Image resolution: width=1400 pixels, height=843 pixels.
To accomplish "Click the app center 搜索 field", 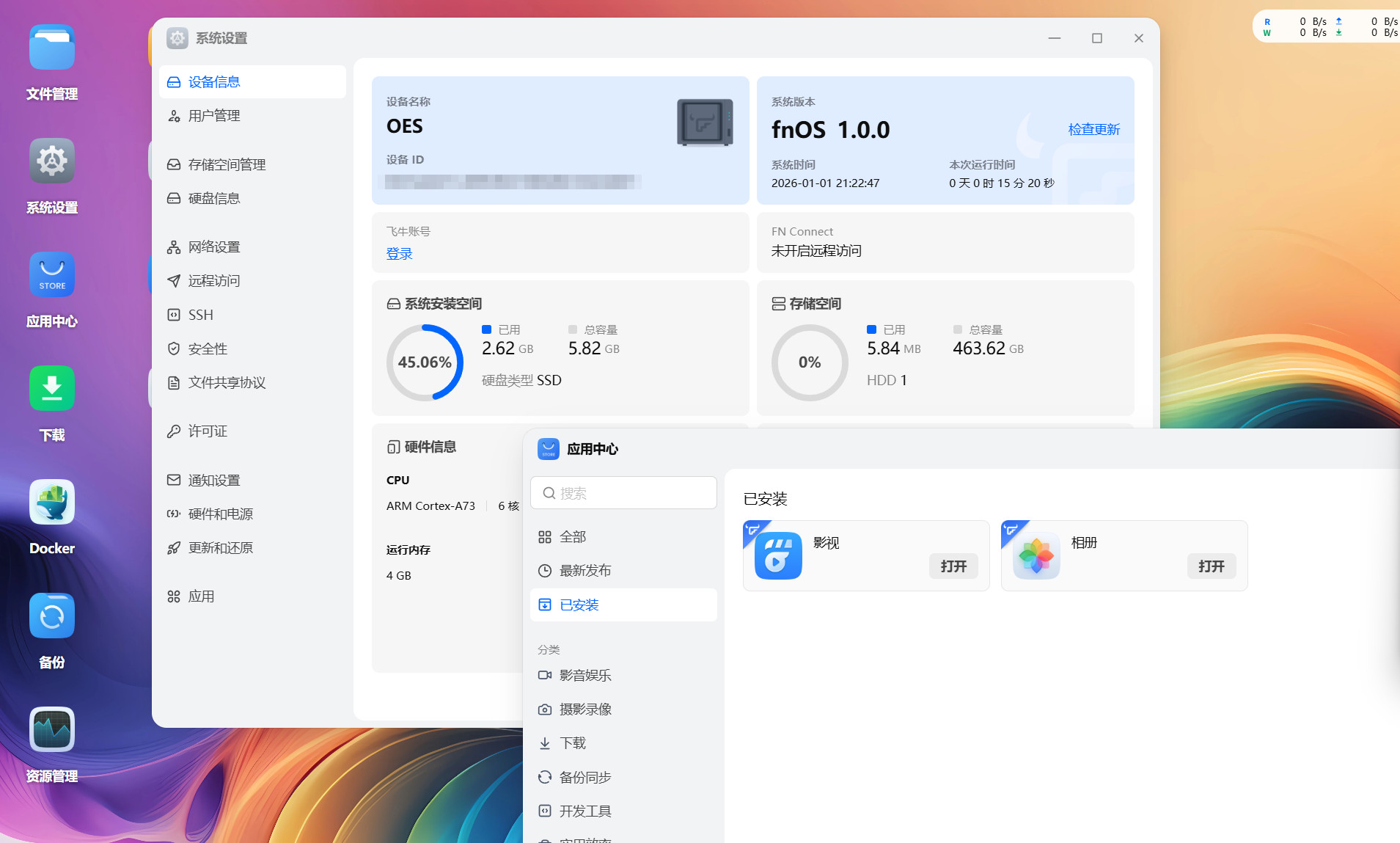I will [623, 493].
